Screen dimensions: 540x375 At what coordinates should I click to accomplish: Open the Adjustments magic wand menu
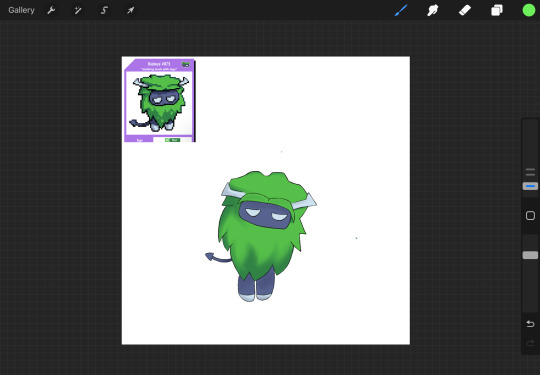click(78, 10)
